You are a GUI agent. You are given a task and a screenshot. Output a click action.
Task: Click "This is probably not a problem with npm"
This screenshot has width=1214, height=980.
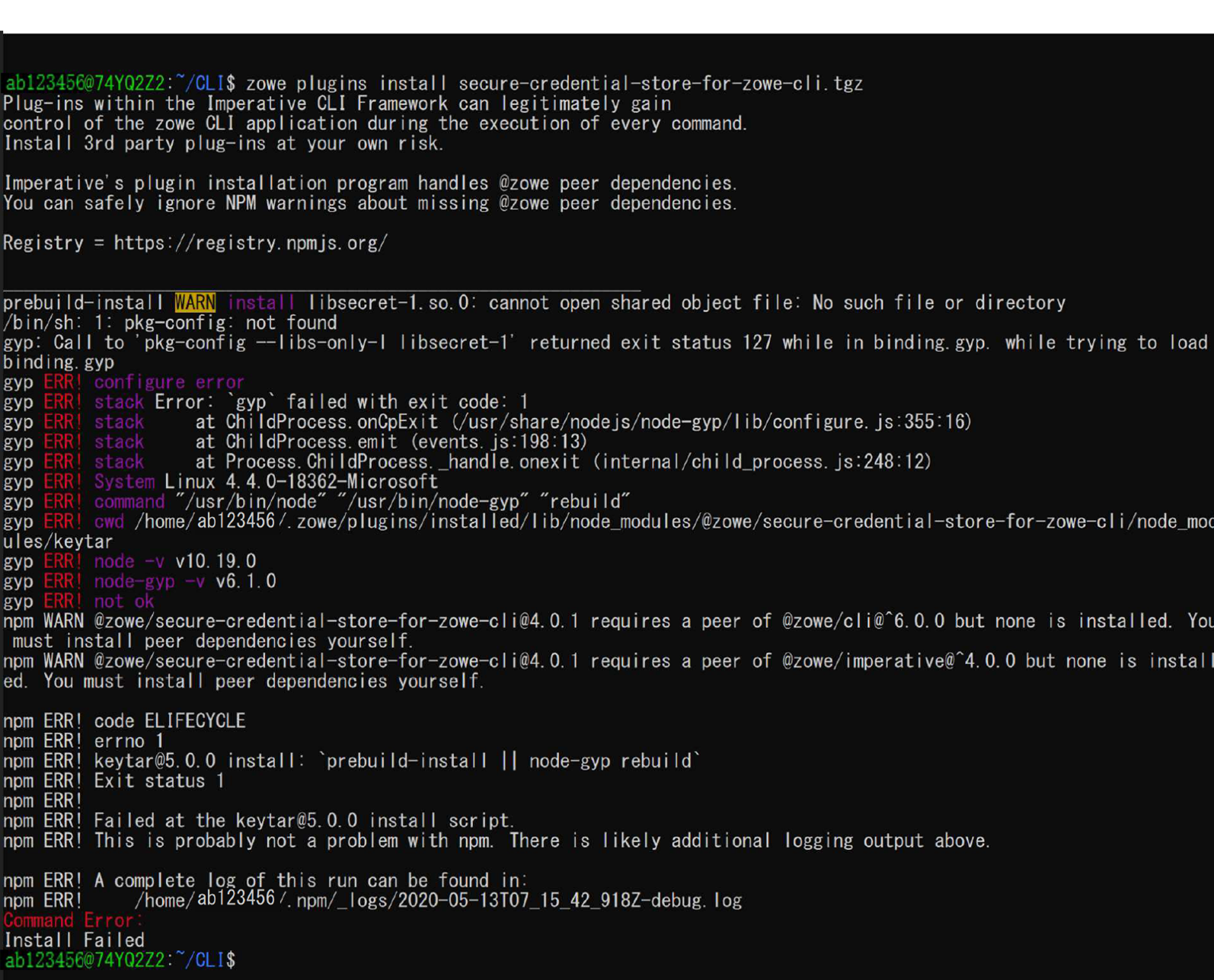pyautogui.click(x=293, y=841)
